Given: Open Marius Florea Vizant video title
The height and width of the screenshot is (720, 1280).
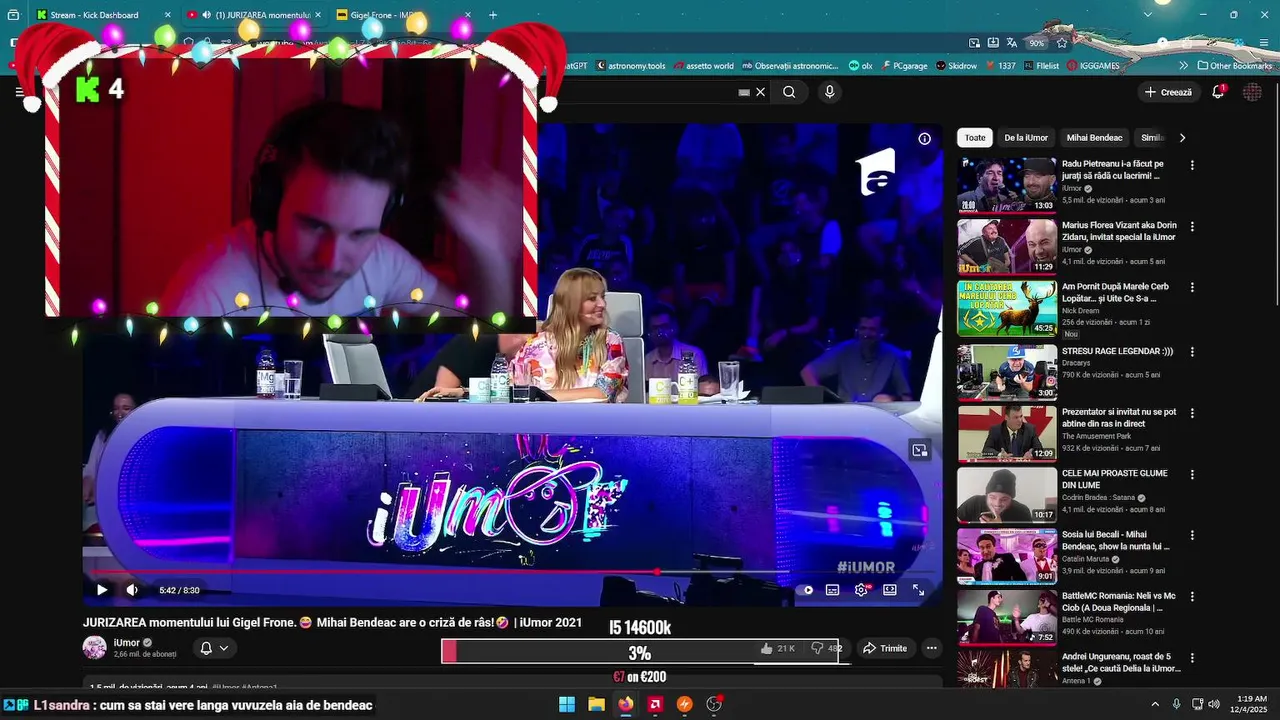Looking at the screenshot, I should click(1119, 231).
